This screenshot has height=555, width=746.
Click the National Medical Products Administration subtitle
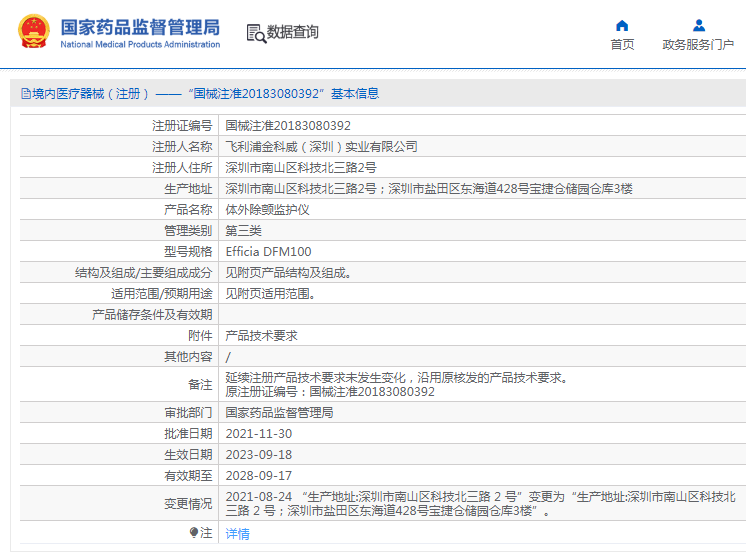[x=140, y=45]
